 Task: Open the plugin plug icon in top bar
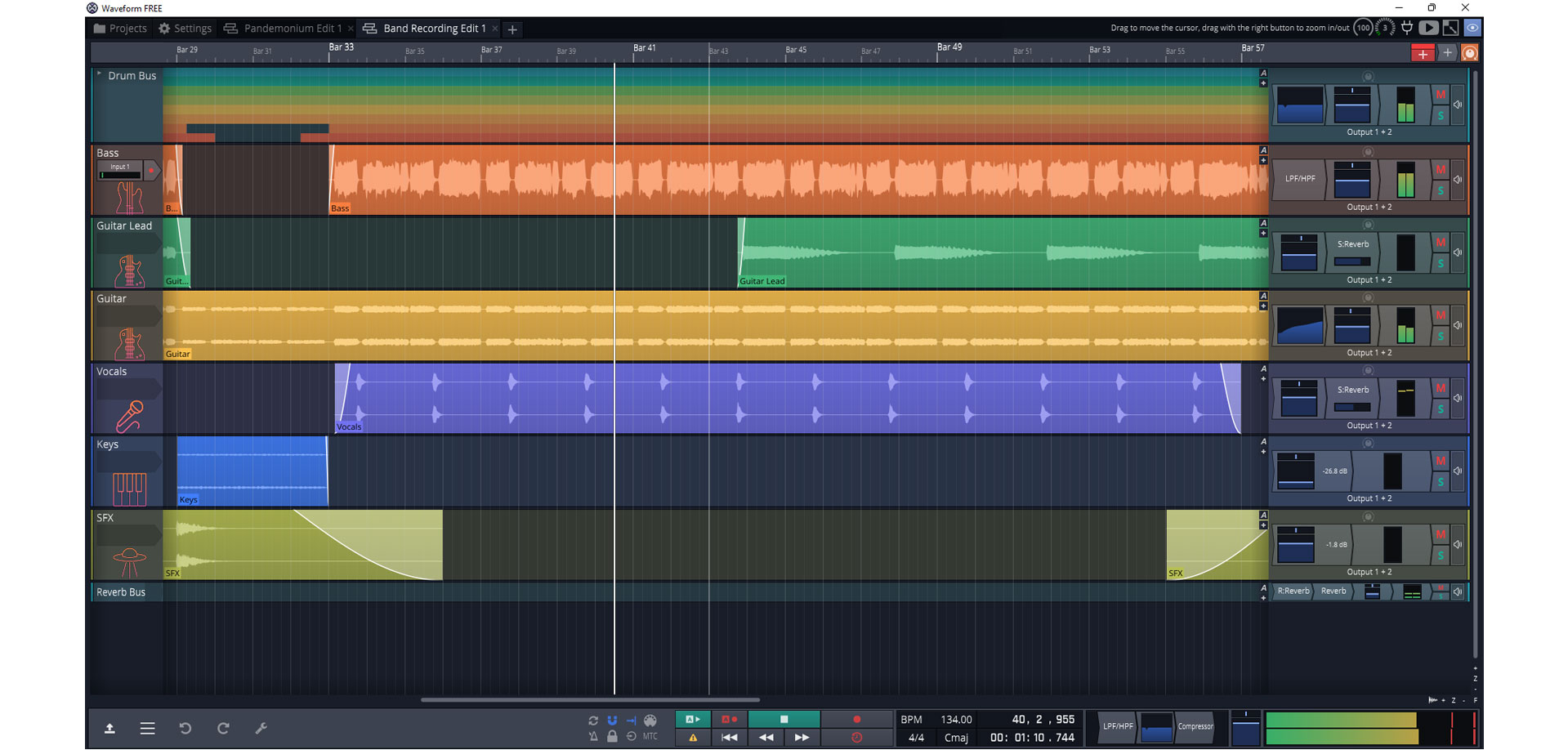[x=1406, y=28]
